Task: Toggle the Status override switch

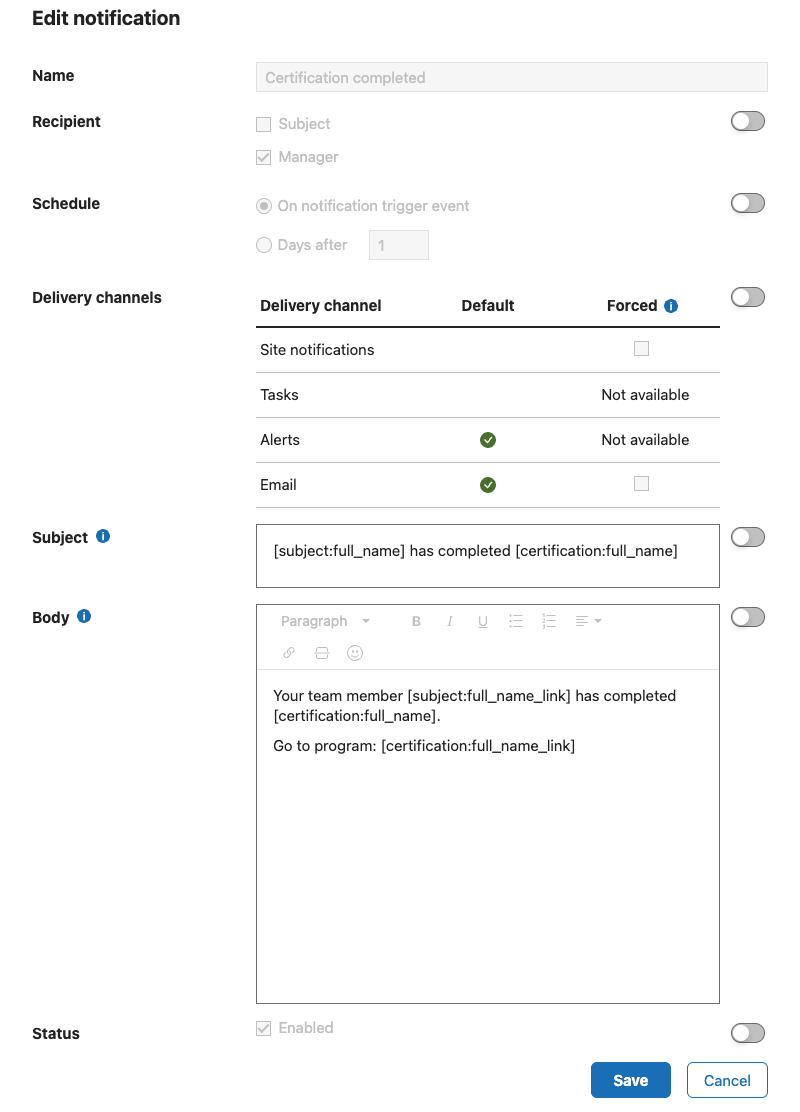Action: 748,1033
